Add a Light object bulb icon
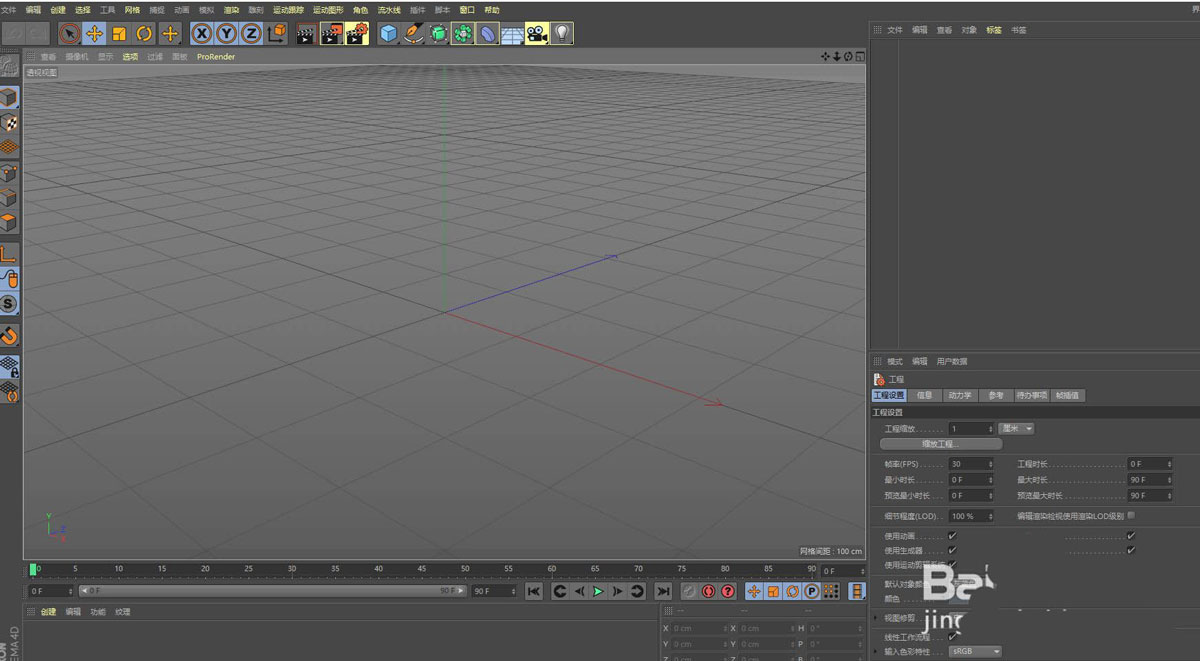Viewport: 1200px width, 661px height. (x=562, y=33)
